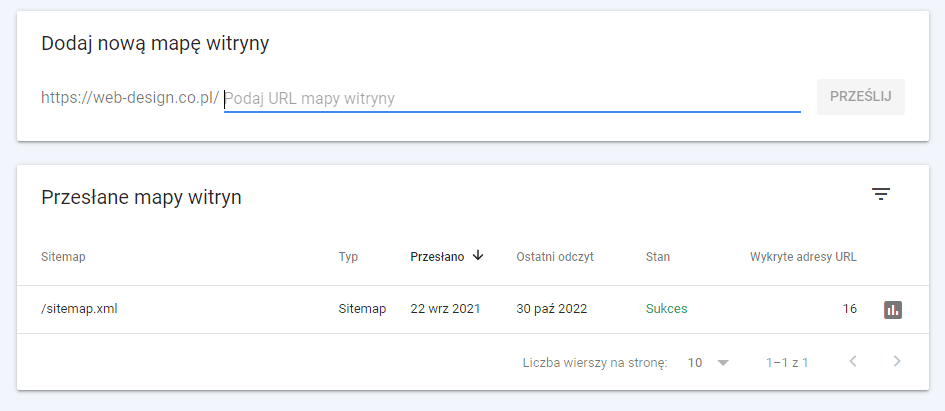Image resolution: width=945 pixels, height=411 pixels.
Task: Open sitemap details bar chart icon
Action: (x=893, y=310)
